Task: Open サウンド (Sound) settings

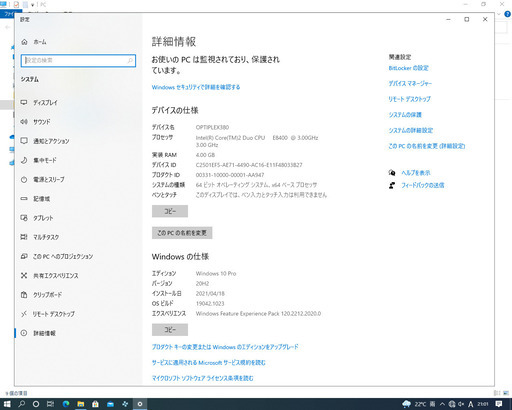Action: [x=41, y=122]
